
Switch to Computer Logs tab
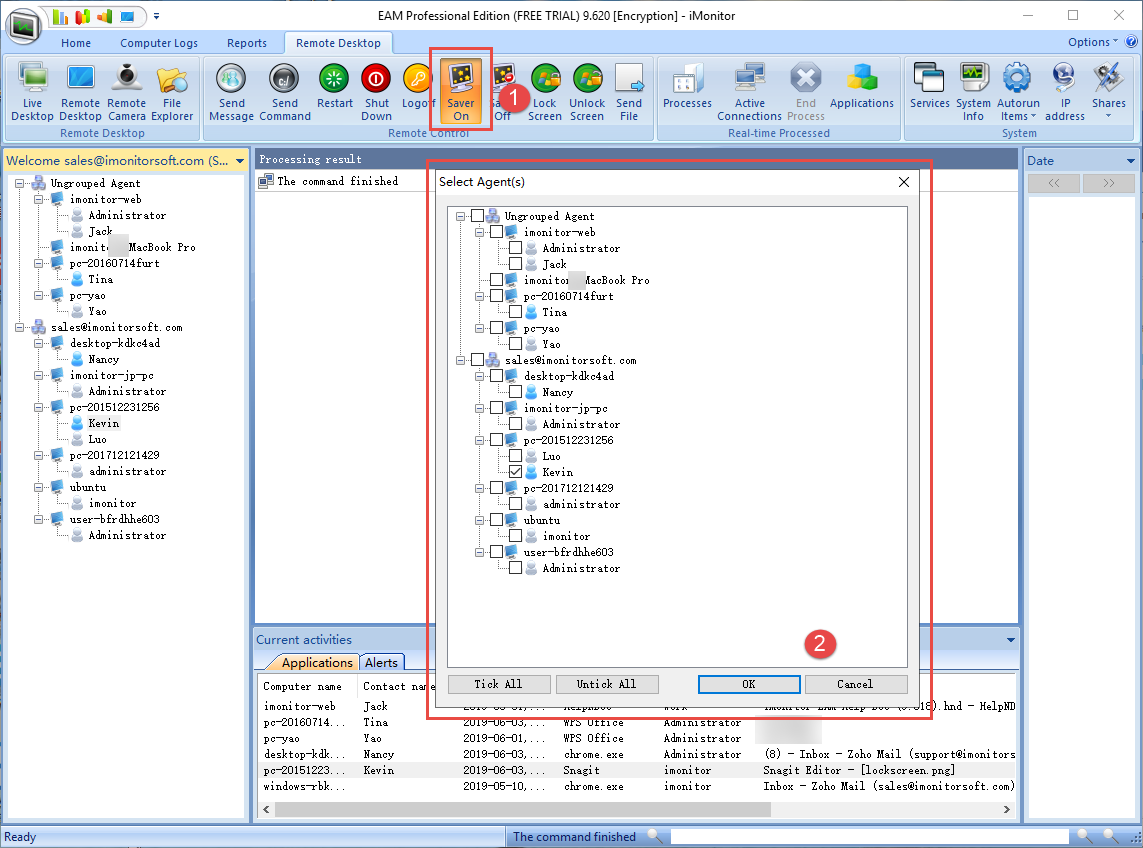[x=159, y=43]
